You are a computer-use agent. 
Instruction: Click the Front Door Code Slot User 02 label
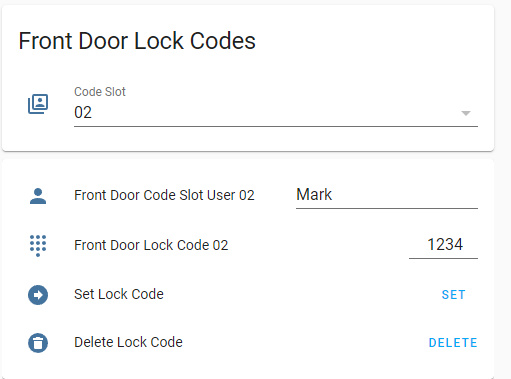164,195
